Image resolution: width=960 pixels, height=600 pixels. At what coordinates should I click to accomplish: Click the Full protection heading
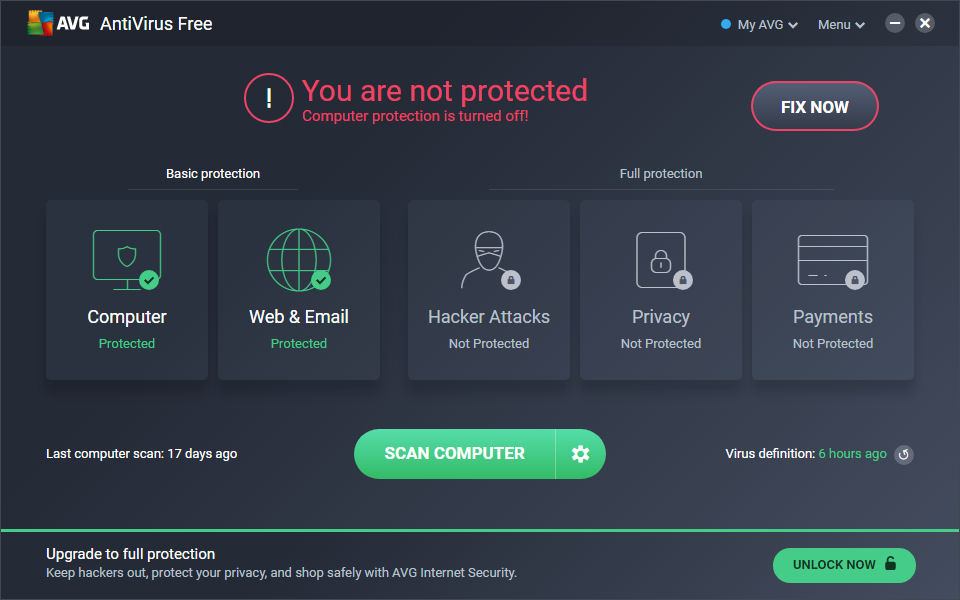661,174
